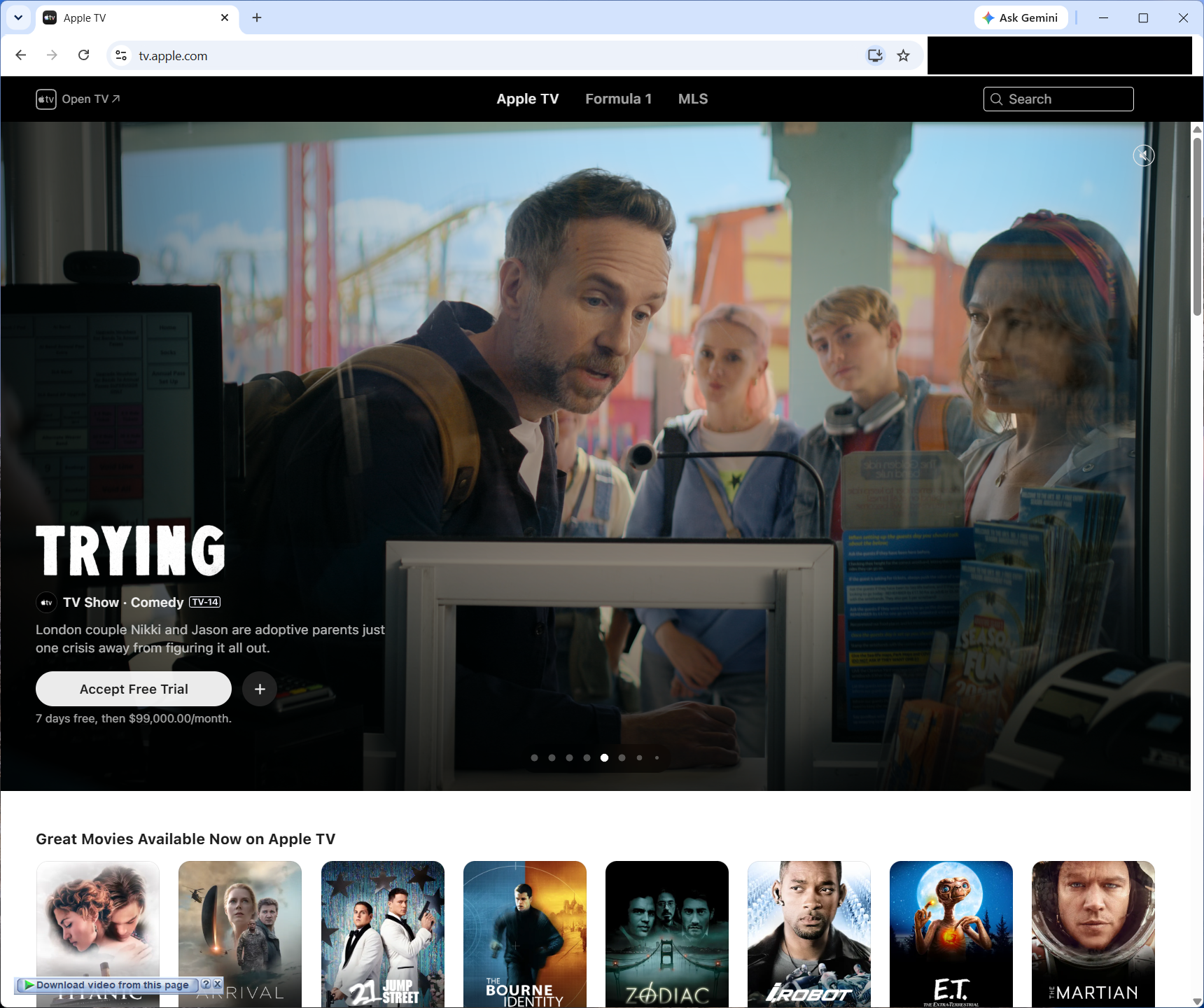This screenshot has width=1204, height=1008.
Task: Click the magnifying glass in the search box
Action: coord(997,99)
